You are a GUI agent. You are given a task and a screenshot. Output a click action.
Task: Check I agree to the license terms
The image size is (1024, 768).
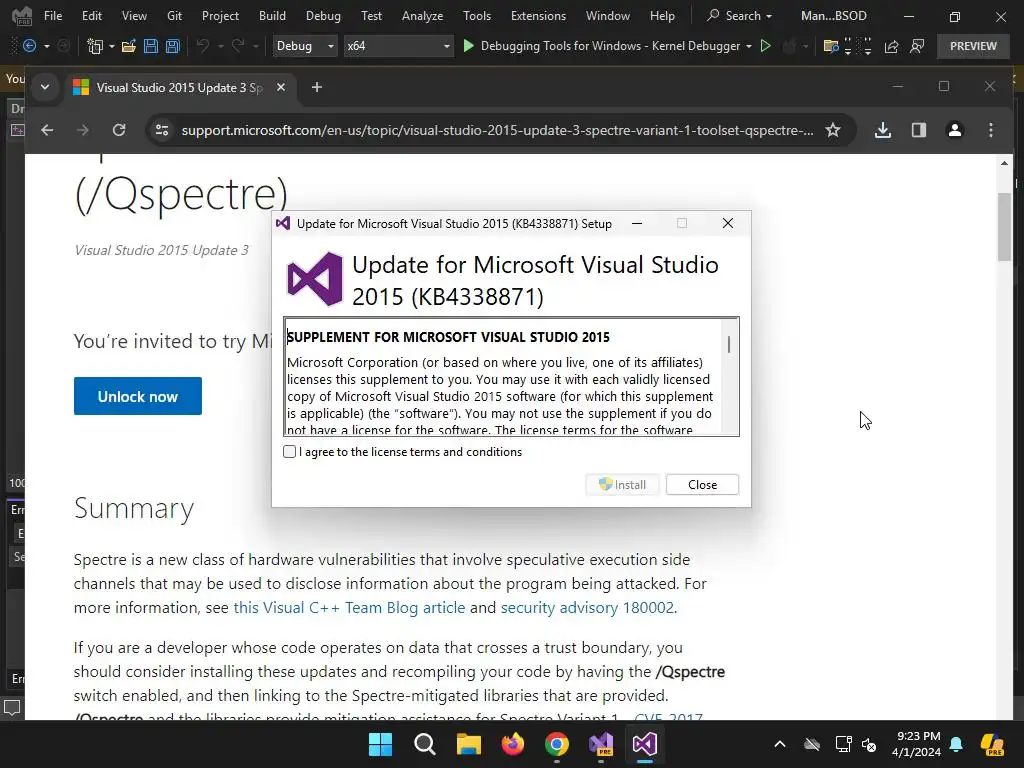tap(289, 451)
